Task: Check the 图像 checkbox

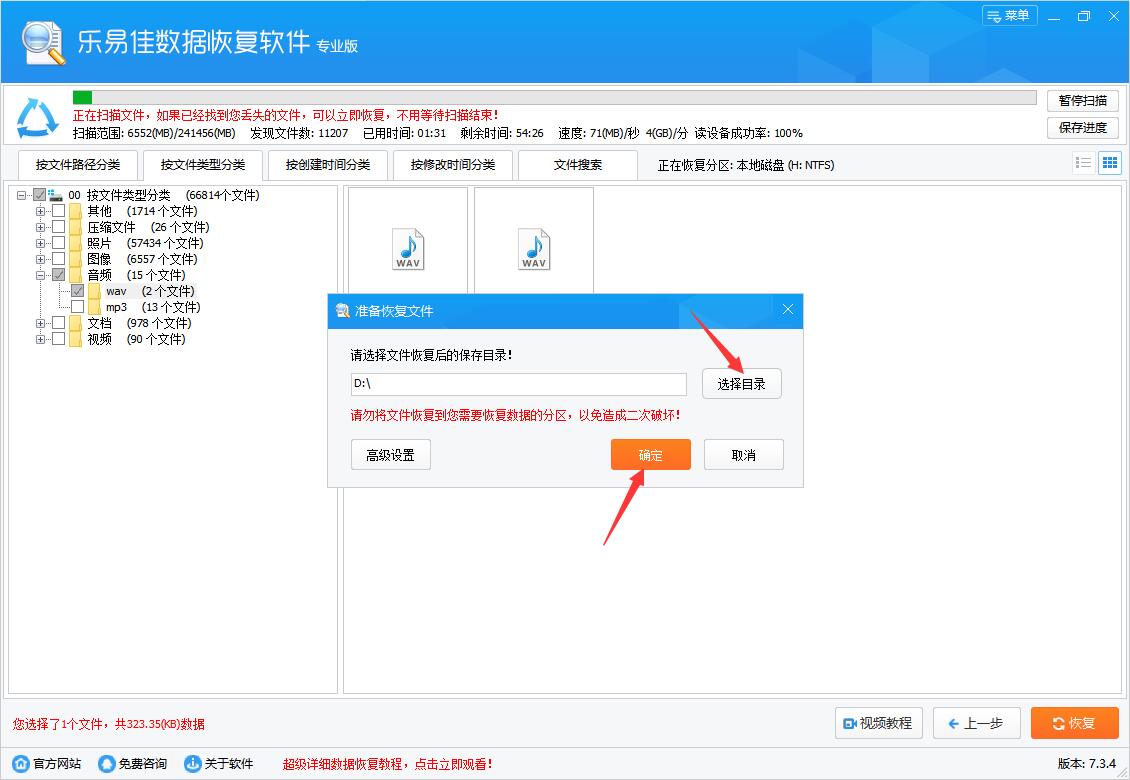Action: click(58, 259)
